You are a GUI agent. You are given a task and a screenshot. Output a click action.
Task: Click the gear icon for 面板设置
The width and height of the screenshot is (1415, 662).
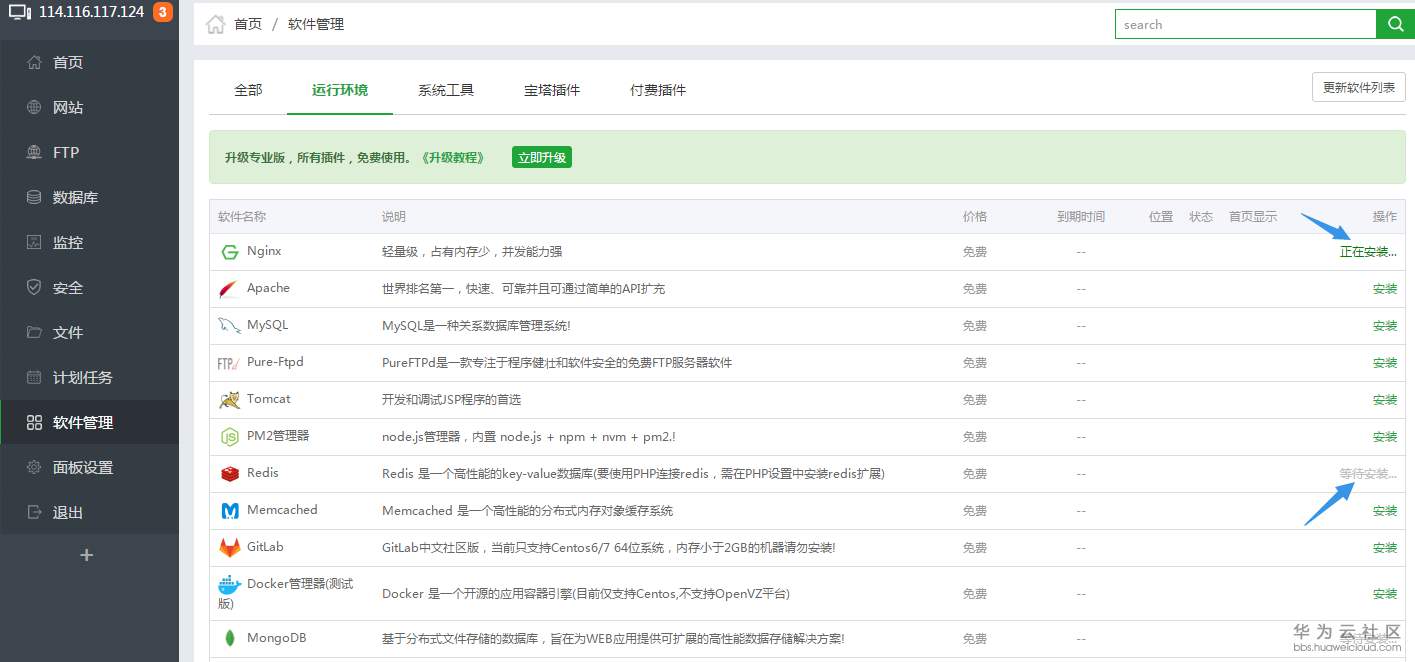[x=34, y=467]
